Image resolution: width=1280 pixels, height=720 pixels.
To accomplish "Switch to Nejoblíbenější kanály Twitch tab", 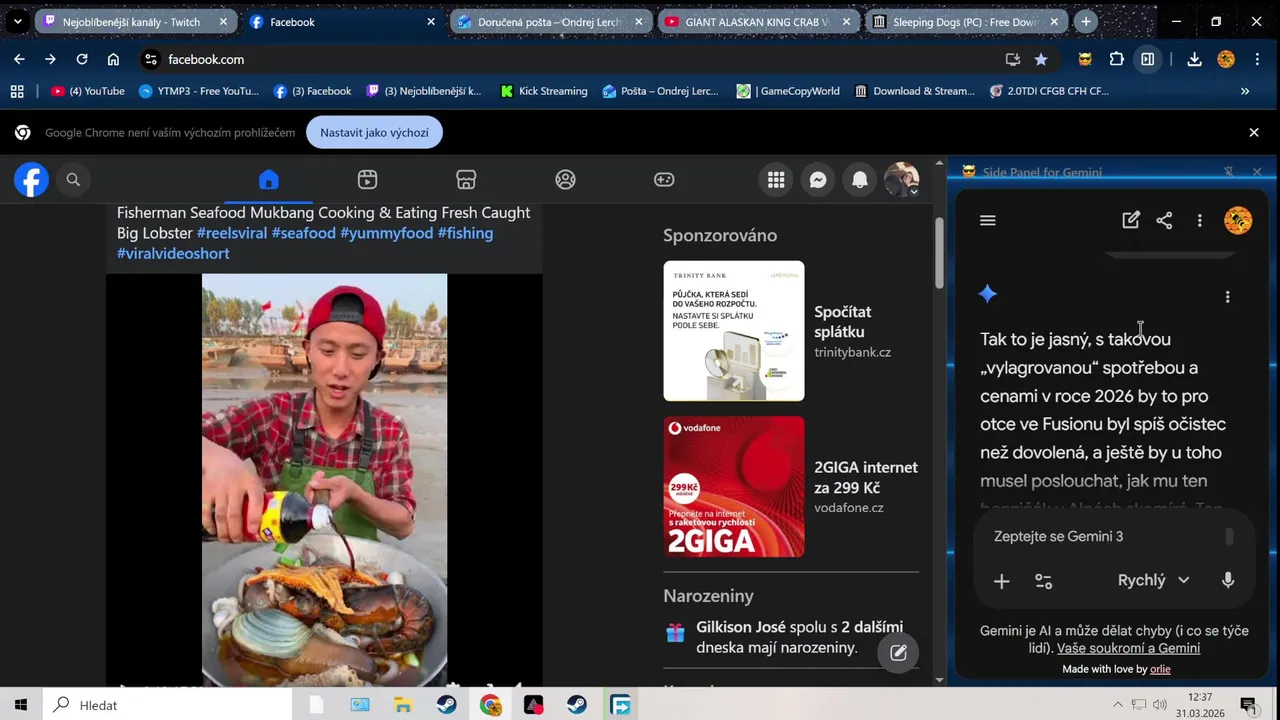I will (x=135, y=22).
